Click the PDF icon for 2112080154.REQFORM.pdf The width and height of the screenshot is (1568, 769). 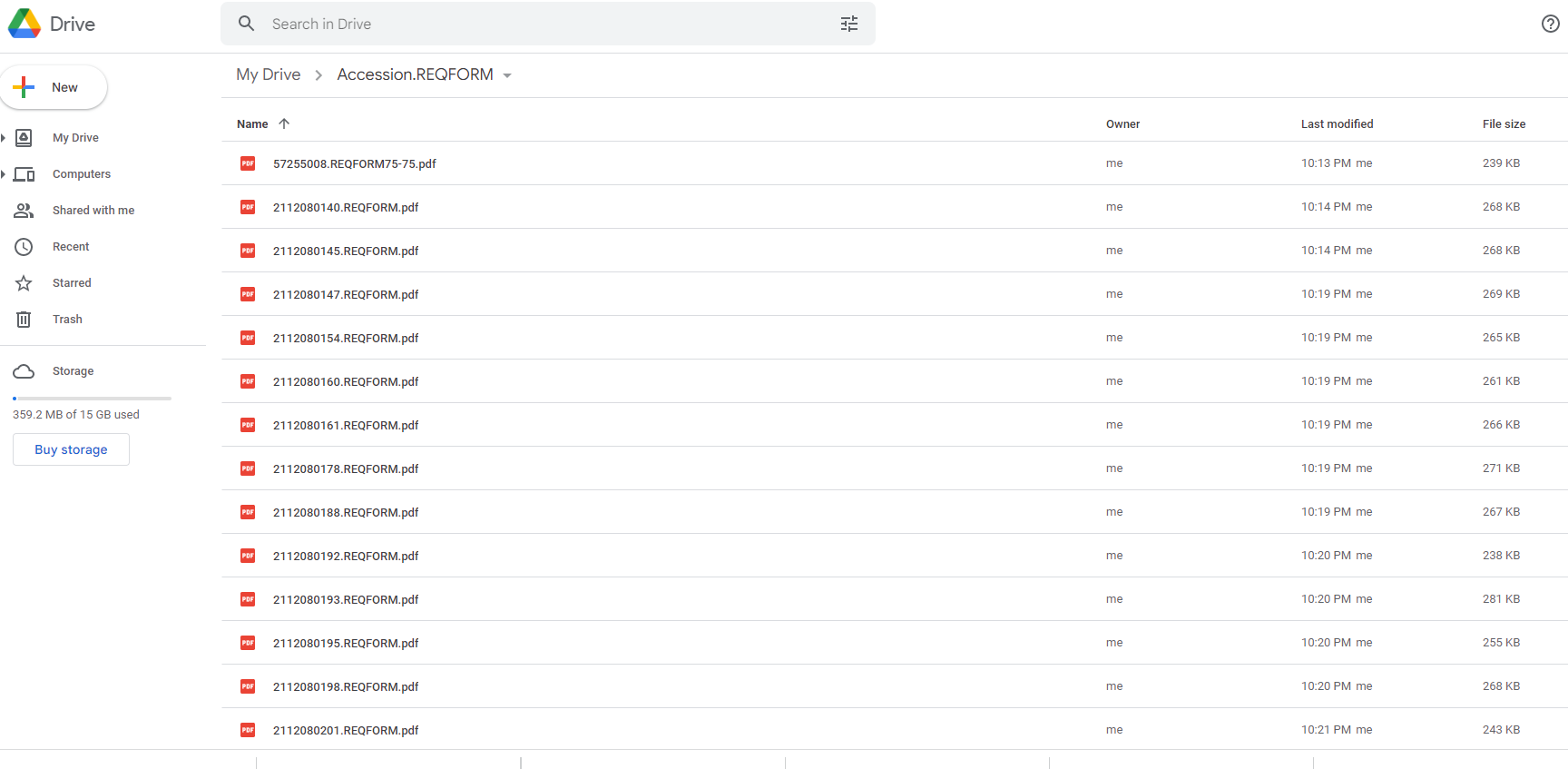[248, 338]
